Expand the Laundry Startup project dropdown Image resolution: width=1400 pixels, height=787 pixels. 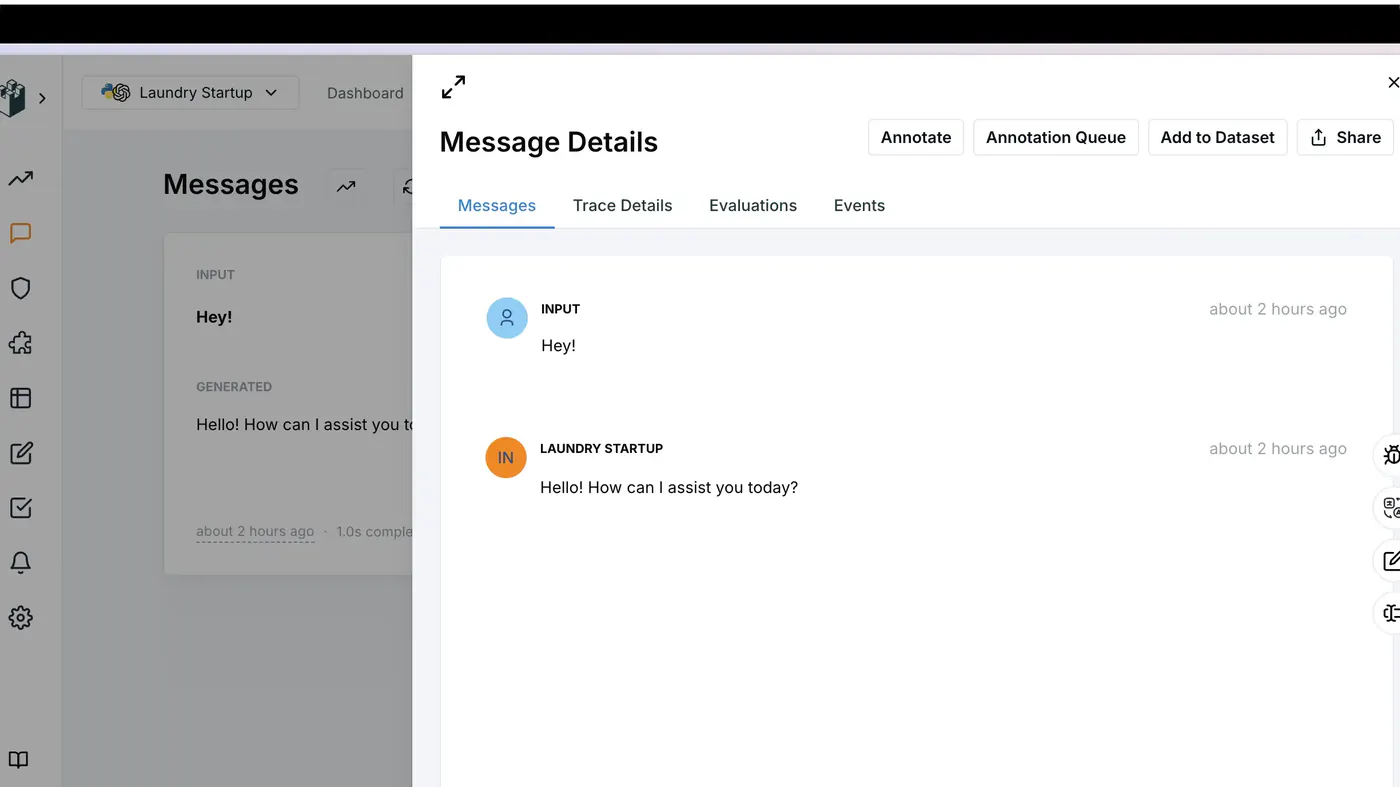(x=190, y=93)
